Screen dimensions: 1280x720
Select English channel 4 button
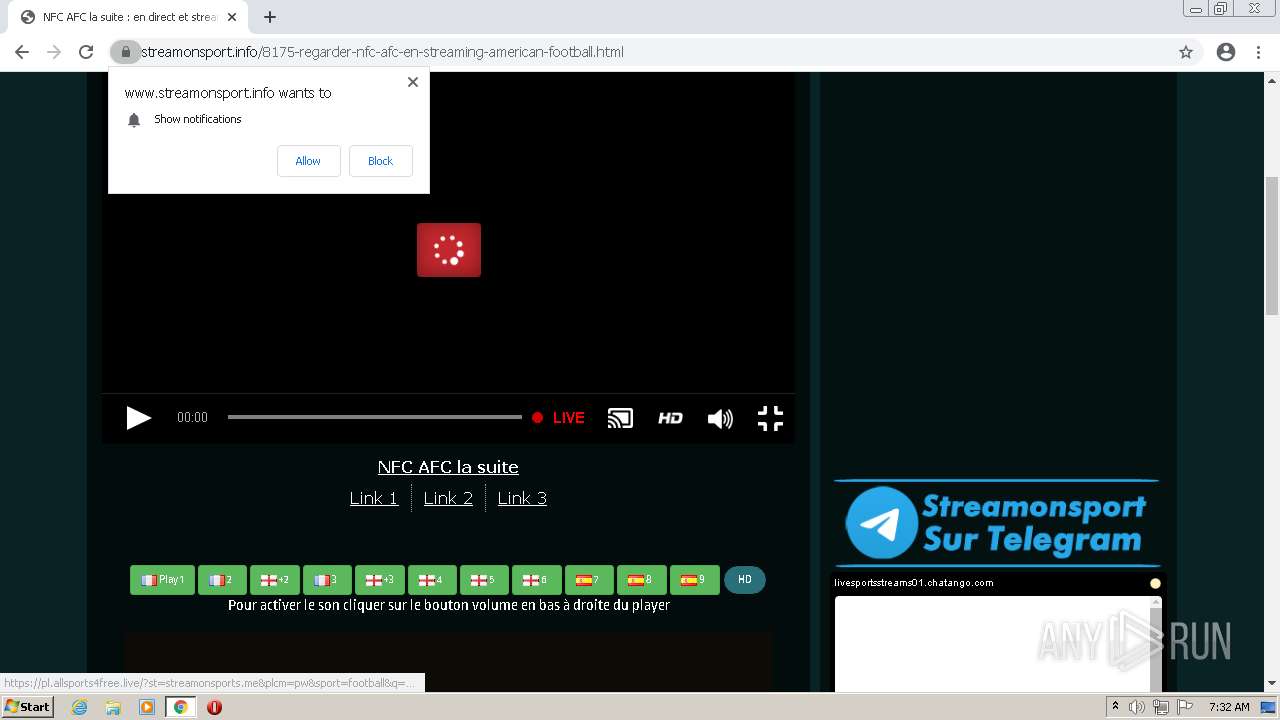[x=432, y=580]
